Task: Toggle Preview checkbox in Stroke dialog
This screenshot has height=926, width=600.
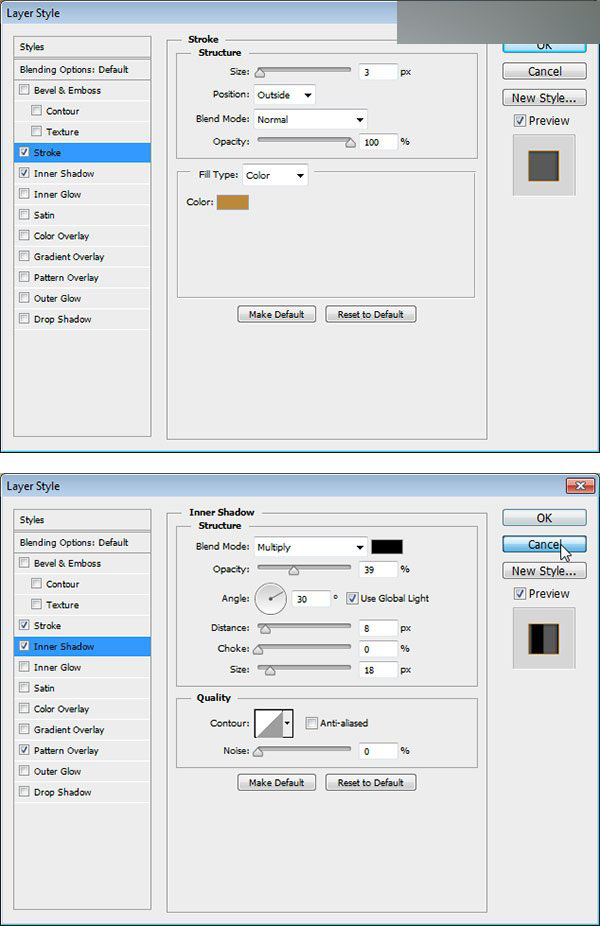Action: coord(520,120)
